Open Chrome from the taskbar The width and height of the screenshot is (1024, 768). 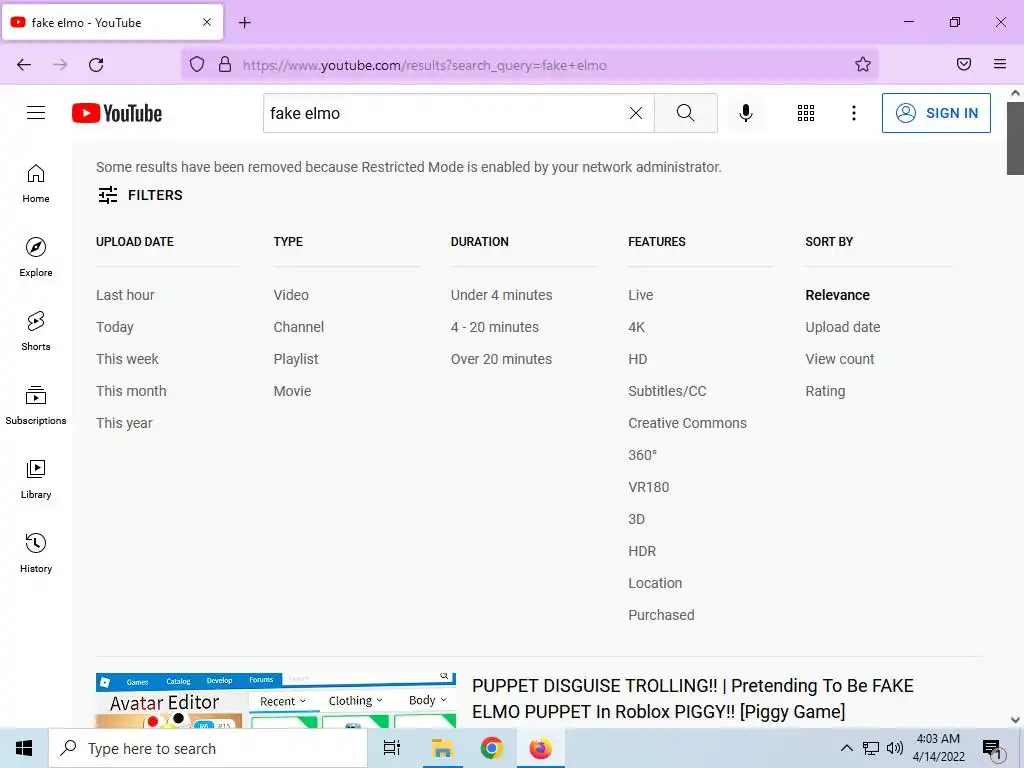tap(491, 748)
